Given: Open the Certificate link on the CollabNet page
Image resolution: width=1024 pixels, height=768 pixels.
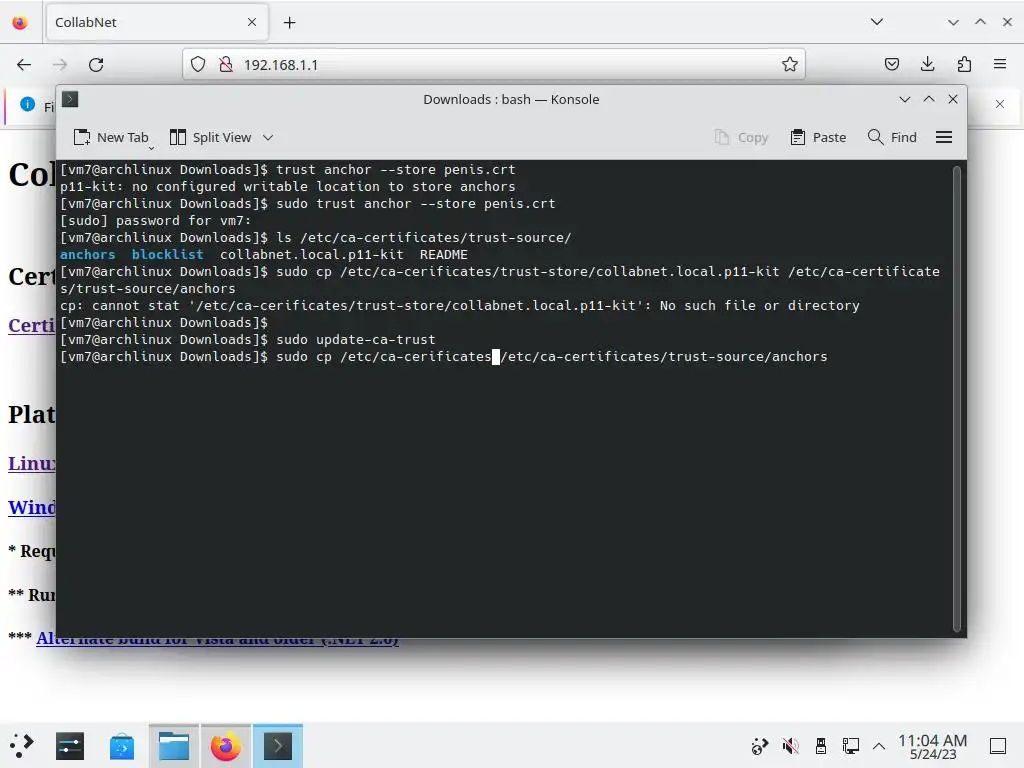Looking at the screenshot, I should (x=31, y=325).
